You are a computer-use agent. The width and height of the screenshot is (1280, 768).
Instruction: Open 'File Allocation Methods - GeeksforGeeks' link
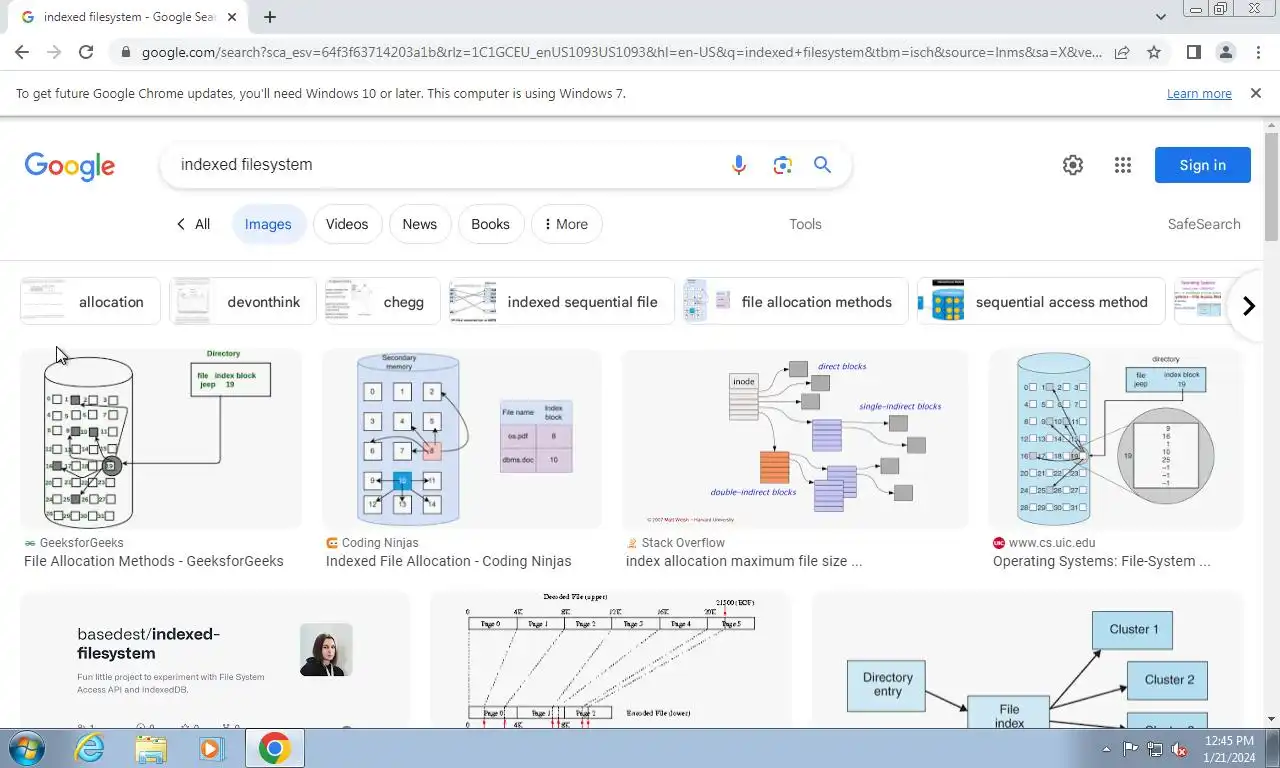154,561
